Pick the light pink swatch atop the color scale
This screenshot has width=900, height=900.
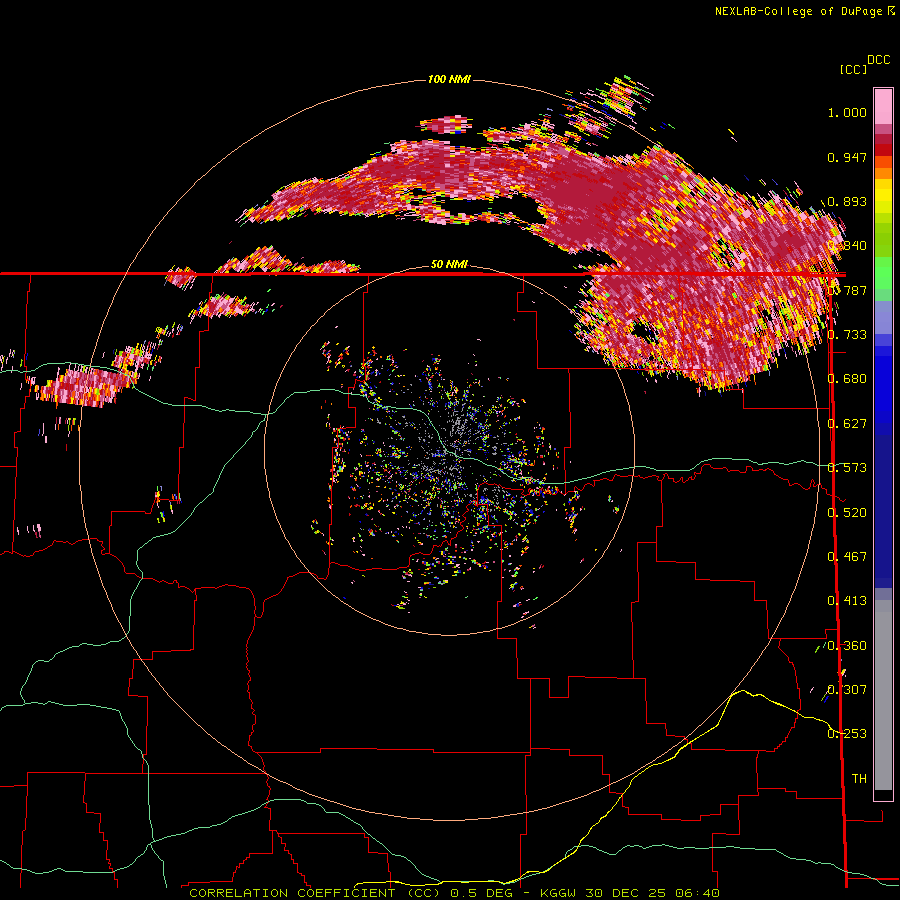[883, 106]
